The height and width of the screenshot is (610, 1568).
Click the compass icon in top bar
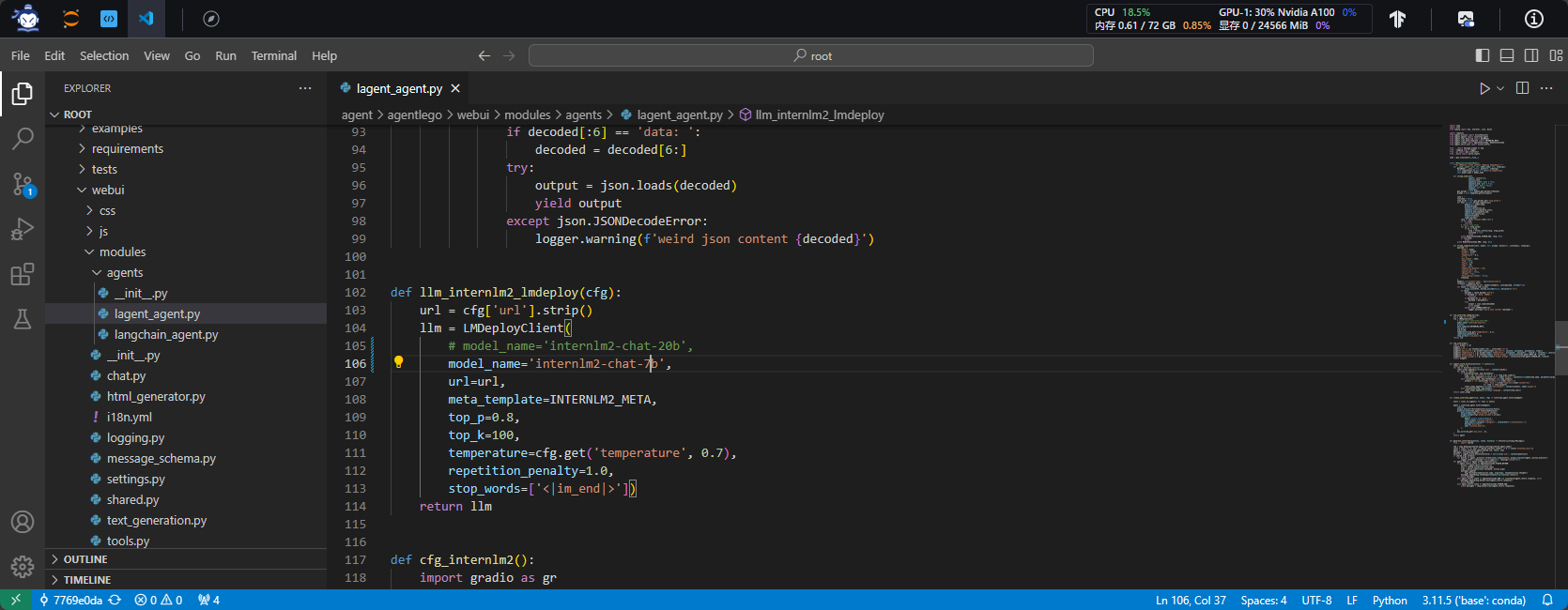pos(211,19)
